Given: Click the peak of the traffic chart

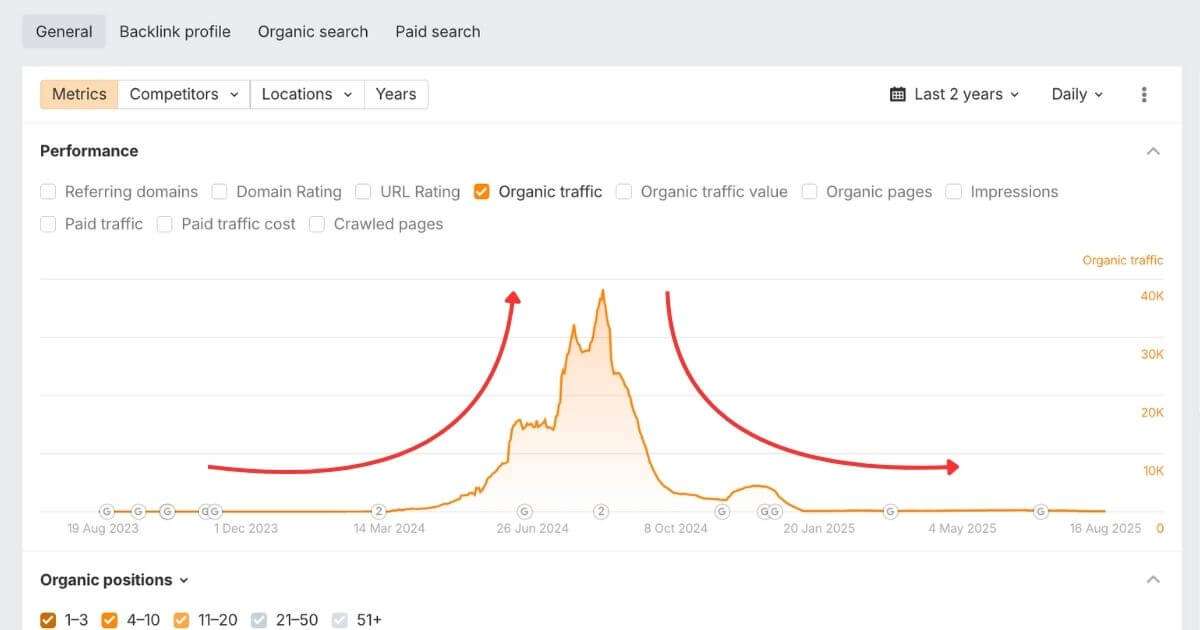Looking at the screenshot, I should click(603, 292).
